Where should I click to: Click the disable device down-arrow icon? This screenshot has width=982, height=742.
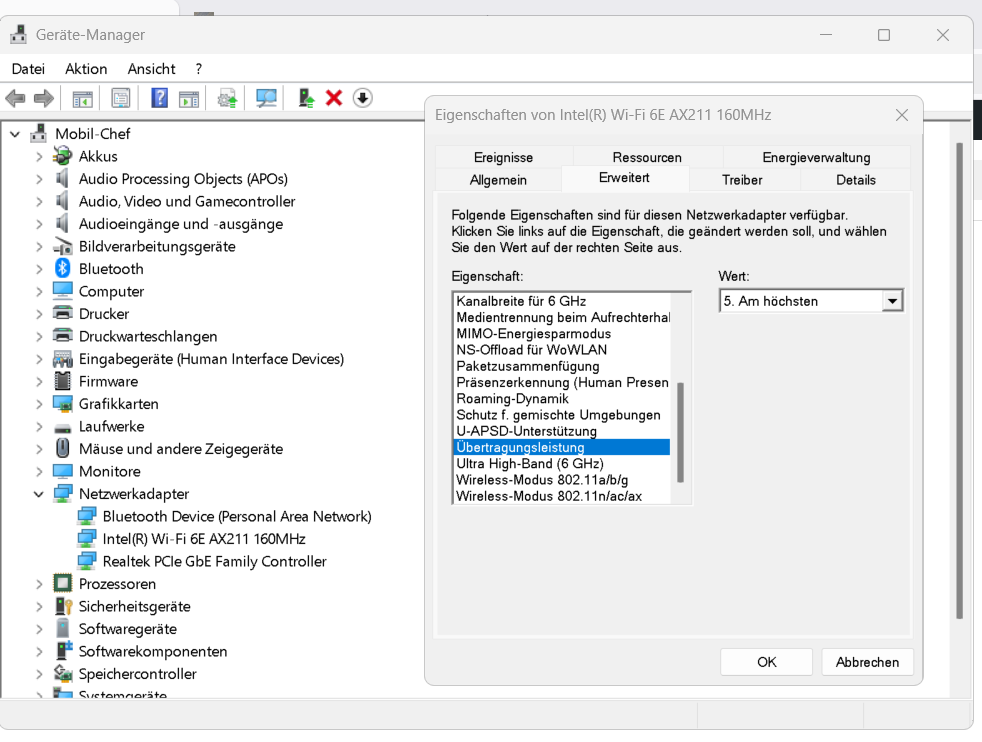click(x=363, y=98)
